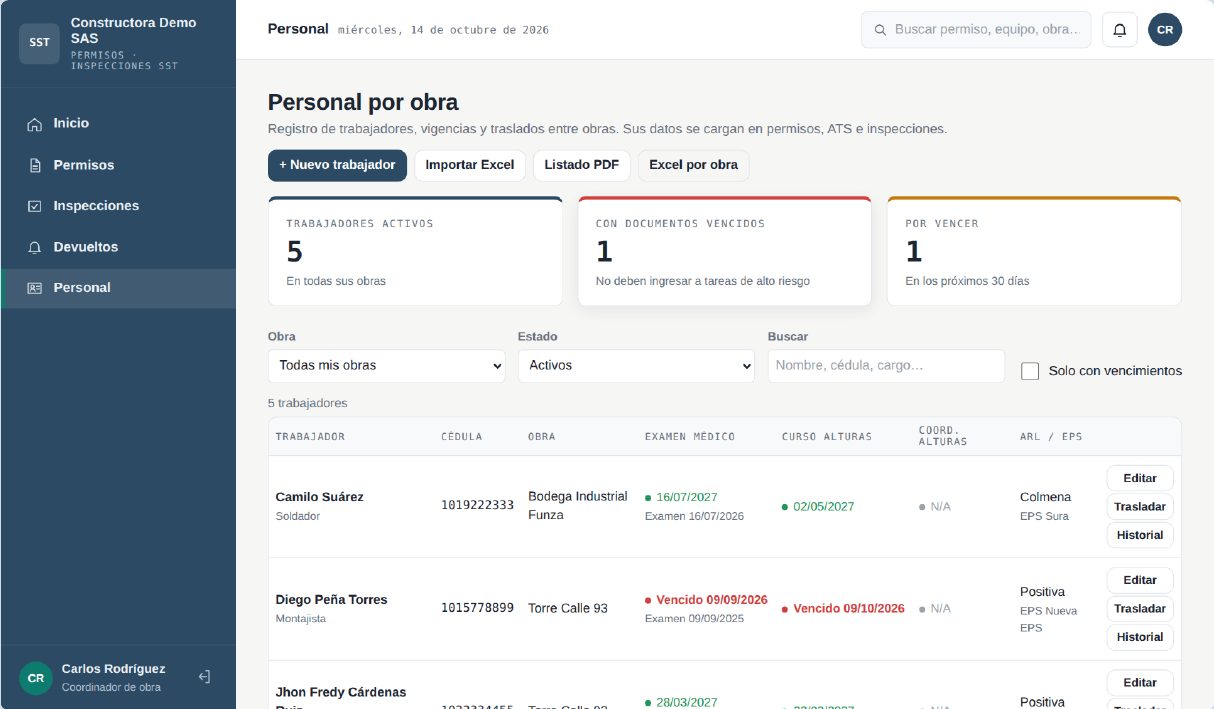Click Importar Excel button
Image resolution: width=1214 pixels, height=709 pixels.
(470, 165)
